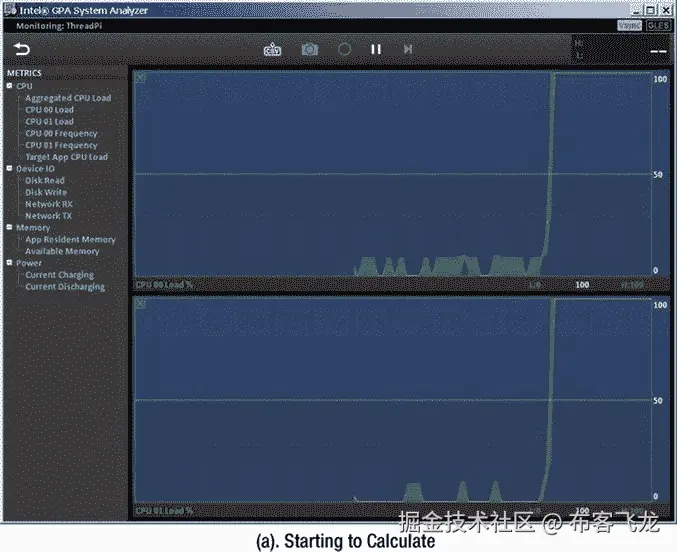Click the Vsync button in header
677x552 pixels.
click(x=630, y=25)
